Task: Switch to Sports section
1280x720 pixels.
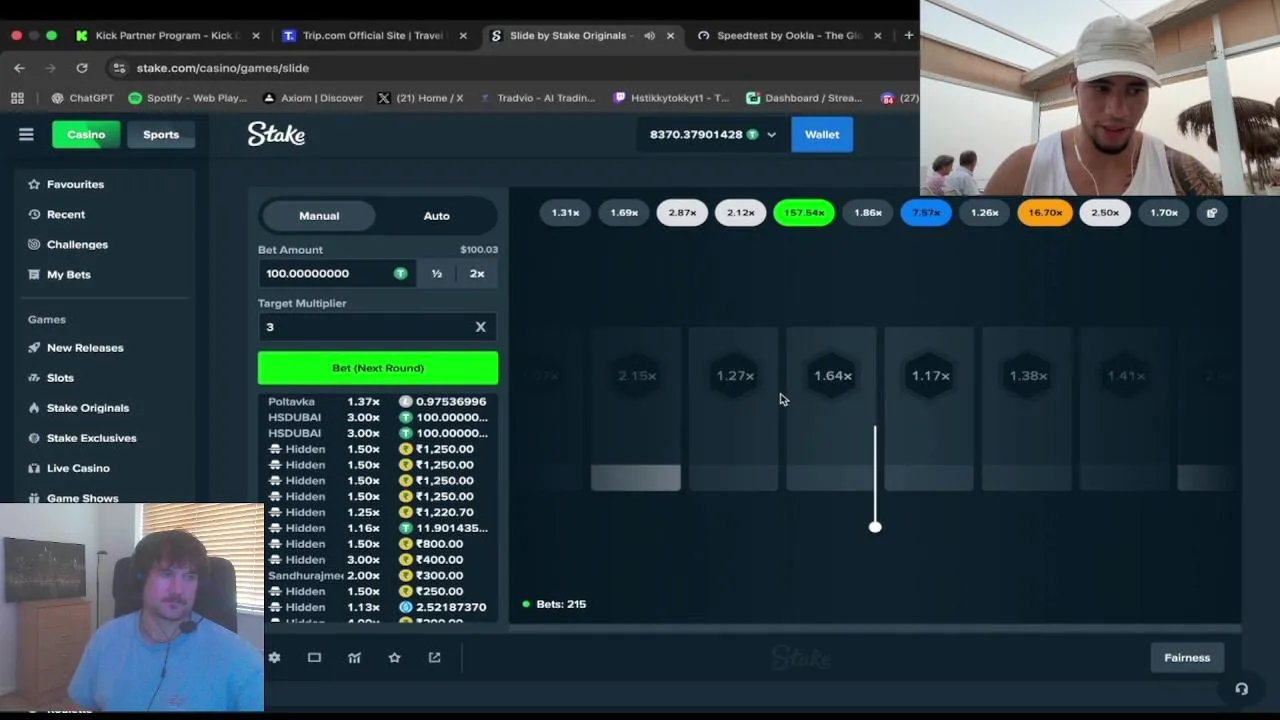Action: click(x=161, y=134)
